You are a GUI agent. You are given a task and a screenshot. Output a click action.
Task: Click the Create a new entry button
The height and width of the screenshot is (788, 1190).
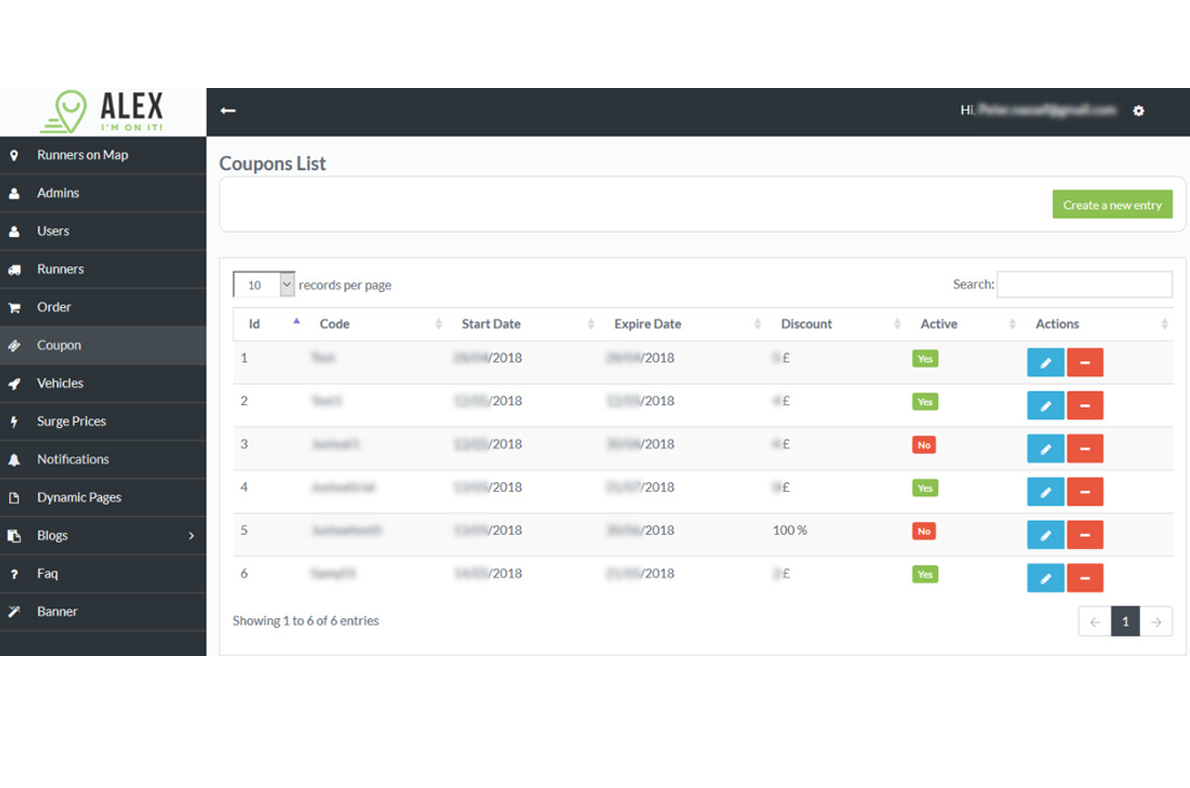[1112, 205]
